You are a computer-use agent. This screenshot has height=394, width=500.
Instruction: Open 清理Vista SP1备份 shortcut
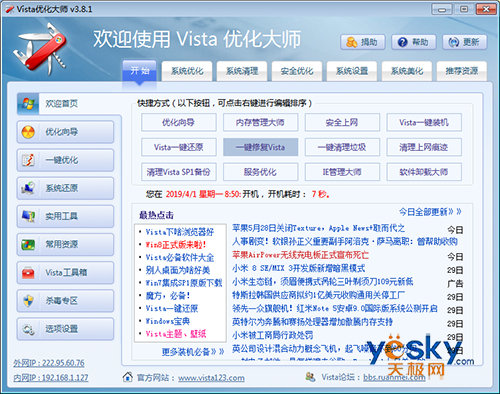(x=179, y=172)
